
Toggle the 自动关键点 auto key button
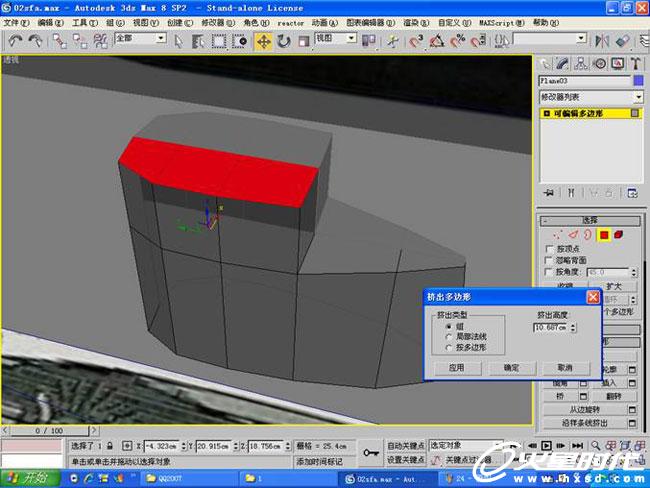[x=406, y=446]
